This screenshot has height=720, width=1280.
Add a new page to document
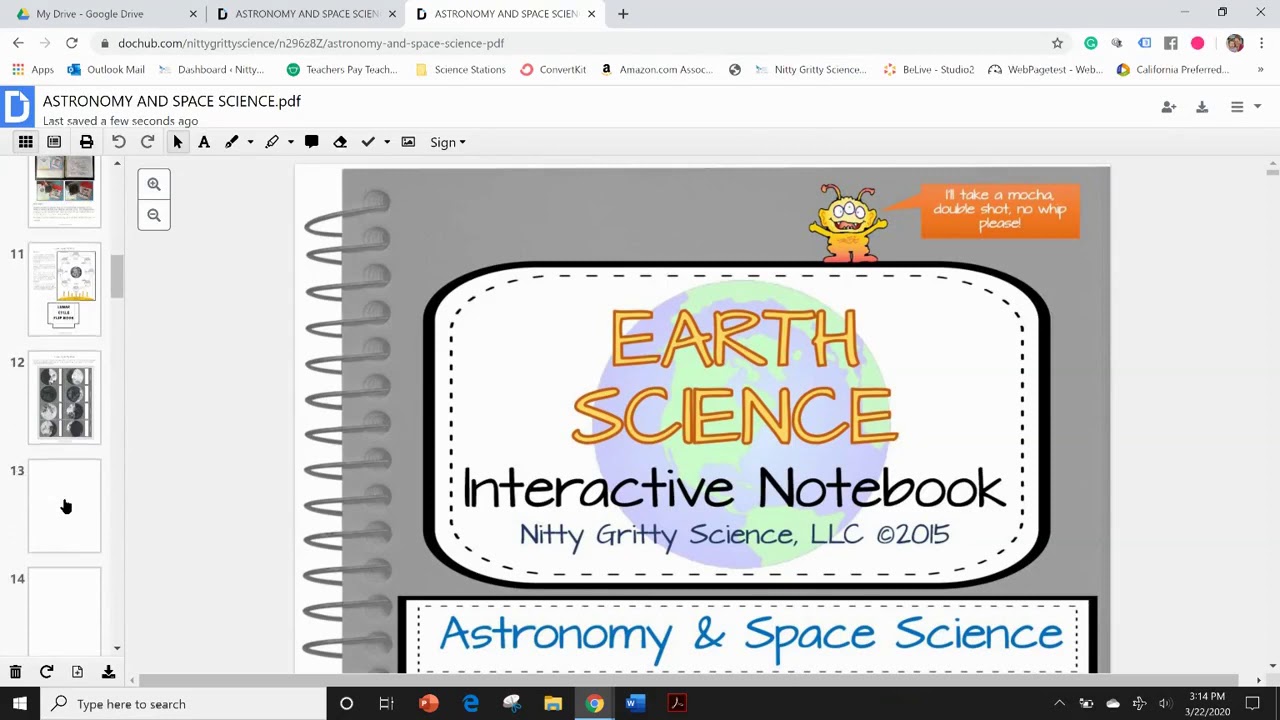[x=77, y=672]
